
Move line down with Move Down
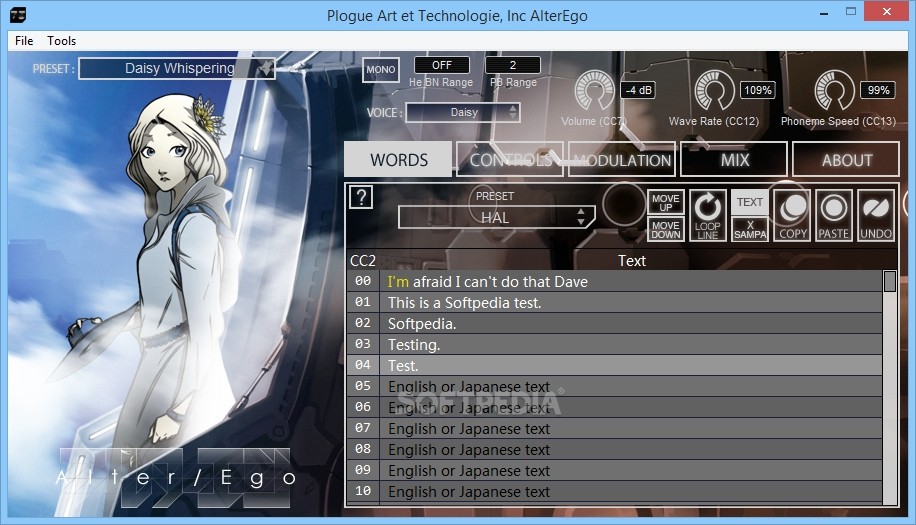click(x=665, y=229)
